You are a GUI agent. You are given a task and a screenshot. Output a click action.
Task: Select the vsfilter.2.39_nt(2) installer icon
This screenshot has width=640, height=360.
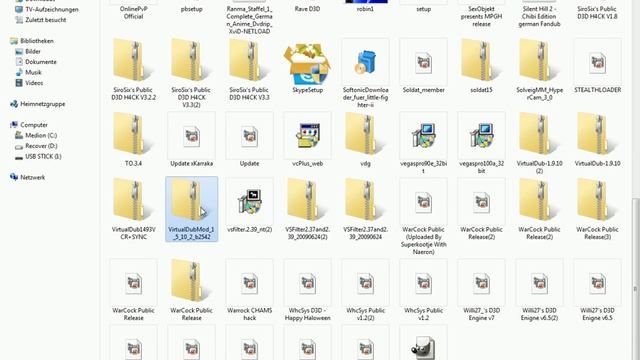pyautogui.click(x=249, y=202)
